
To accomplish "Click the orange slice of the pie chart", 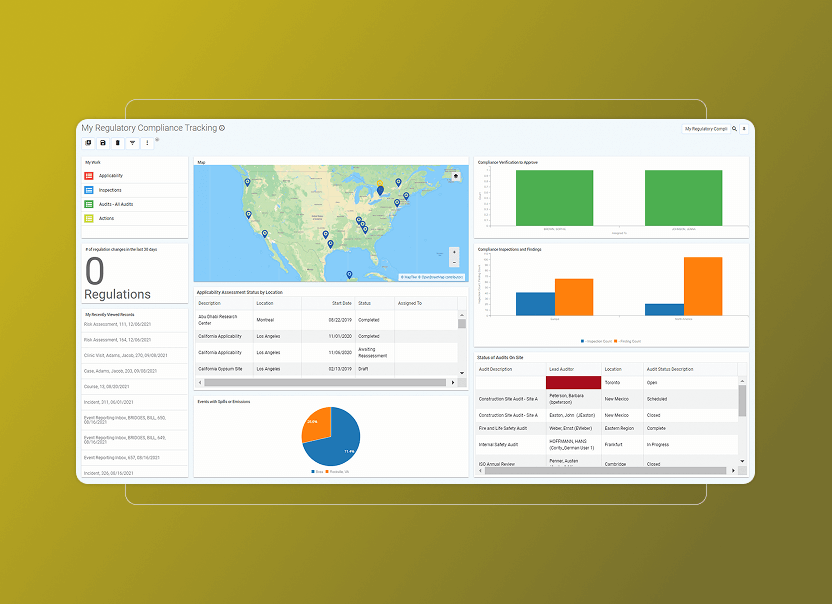I will pos(318,424).
